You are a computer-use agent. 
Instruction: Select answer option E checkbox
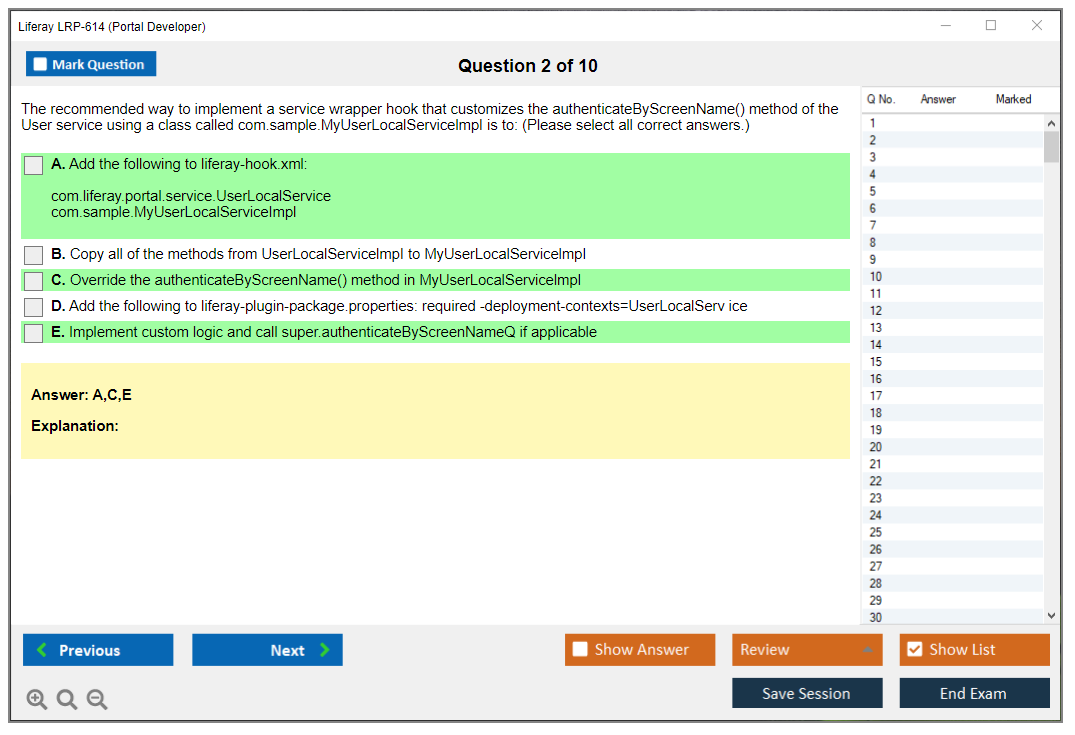(34, 333)
